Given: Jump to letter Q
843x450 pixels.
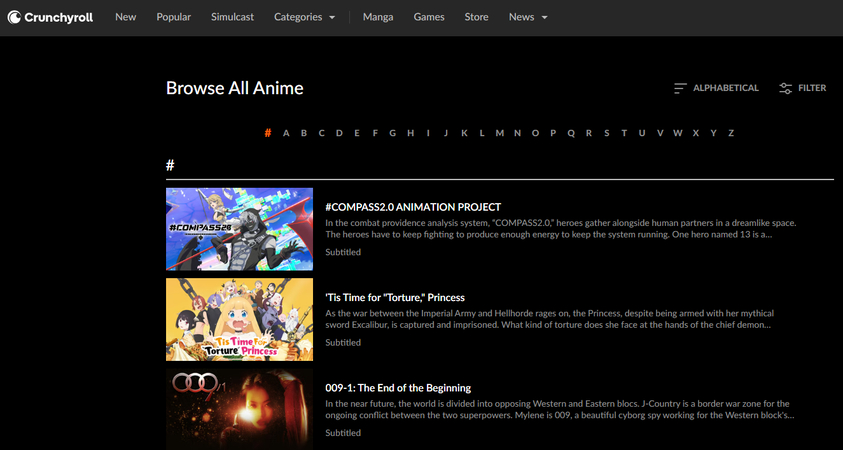Looking at the screenshot, I should 571,133.
